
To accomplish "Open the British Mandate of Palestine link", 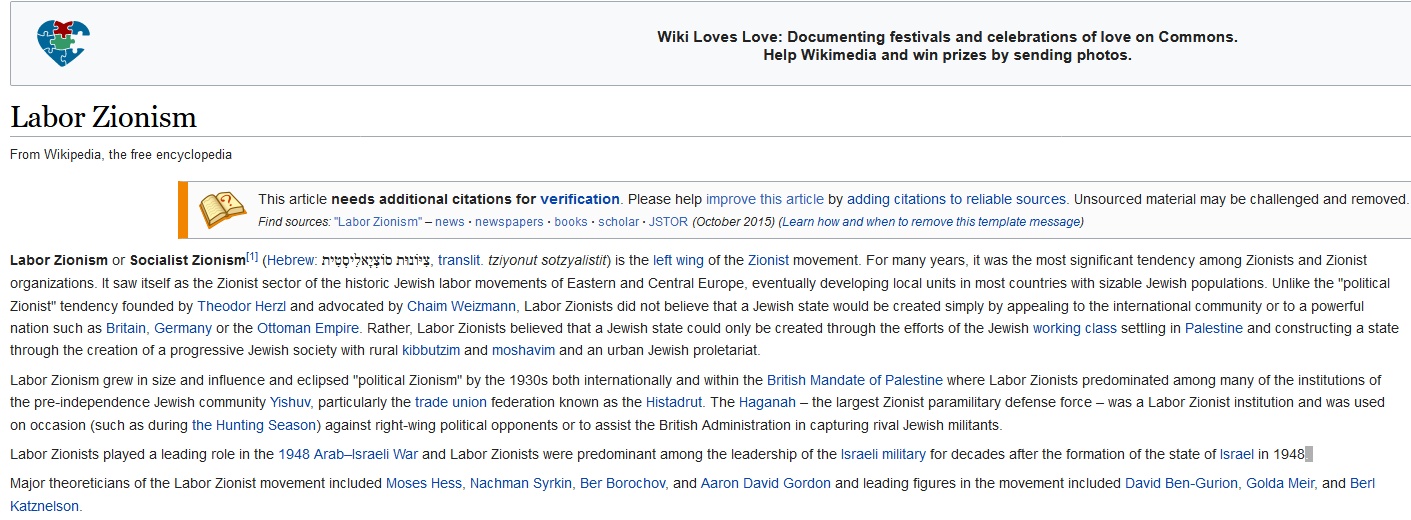I will (855, 380).
